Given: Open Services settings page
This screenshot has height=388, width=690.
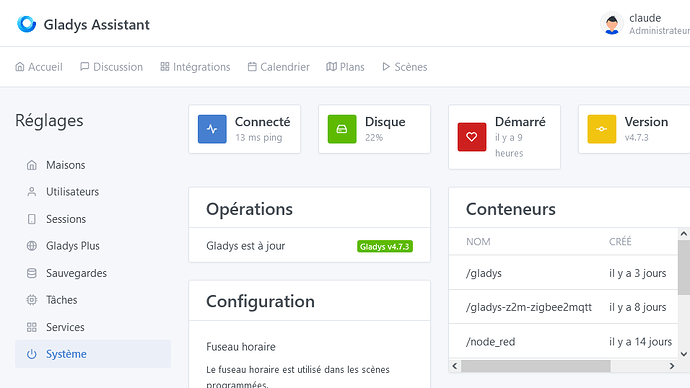Looking at the screenshot, I should pyautogui.click(x=93, y=327).
